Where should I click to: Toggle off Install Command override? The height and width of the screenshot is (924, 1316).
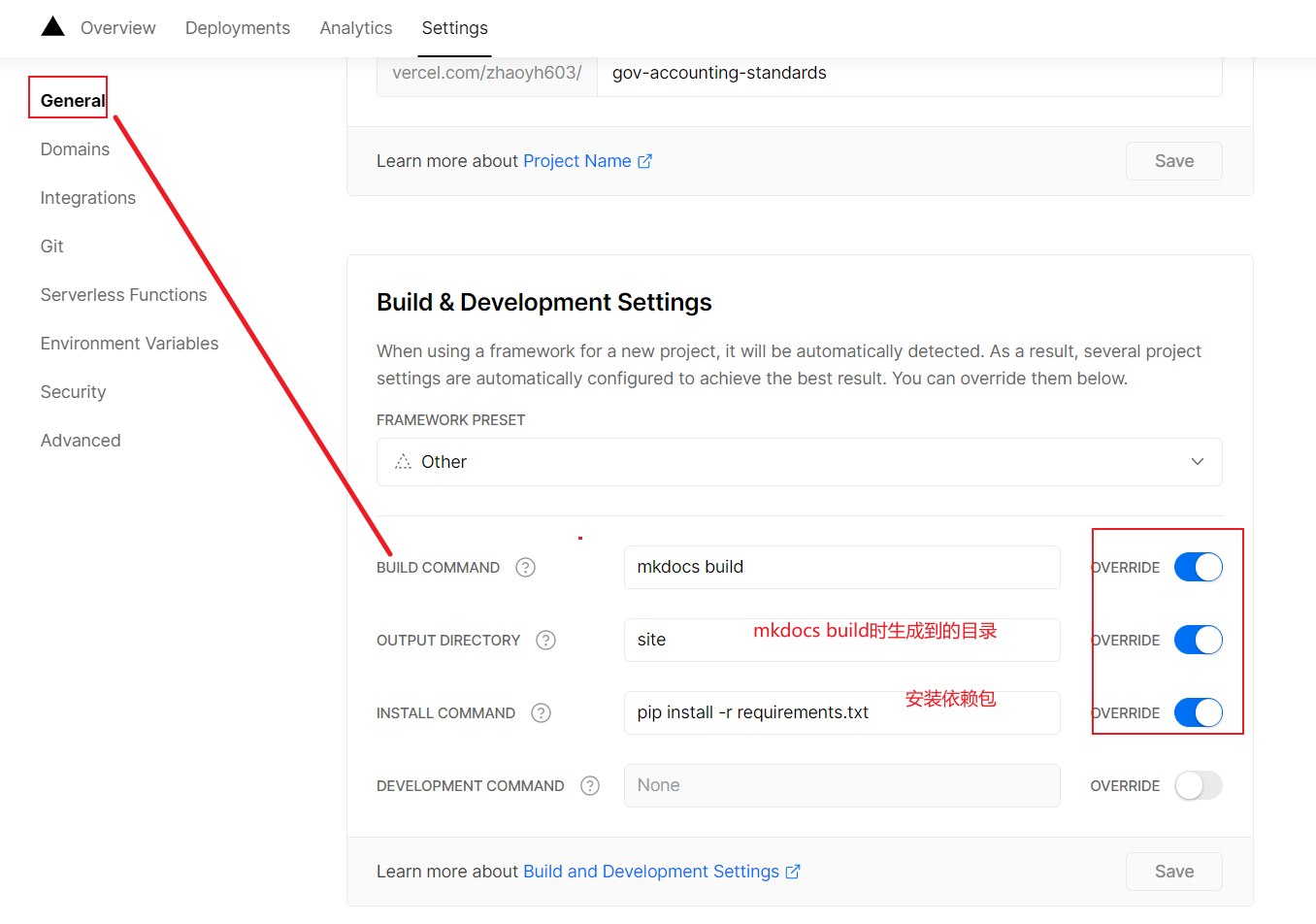click(1198, 713)
